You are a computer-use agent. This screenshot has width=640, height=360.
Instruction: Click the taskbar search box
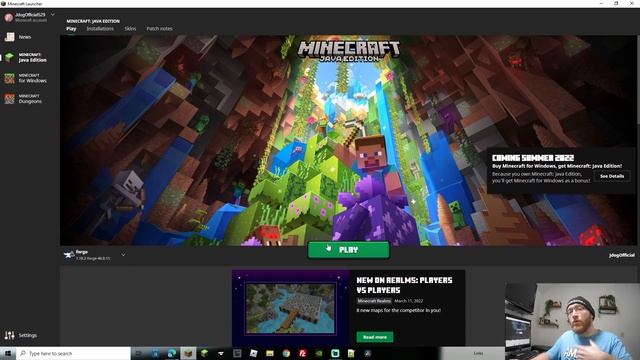pos(73,353)
